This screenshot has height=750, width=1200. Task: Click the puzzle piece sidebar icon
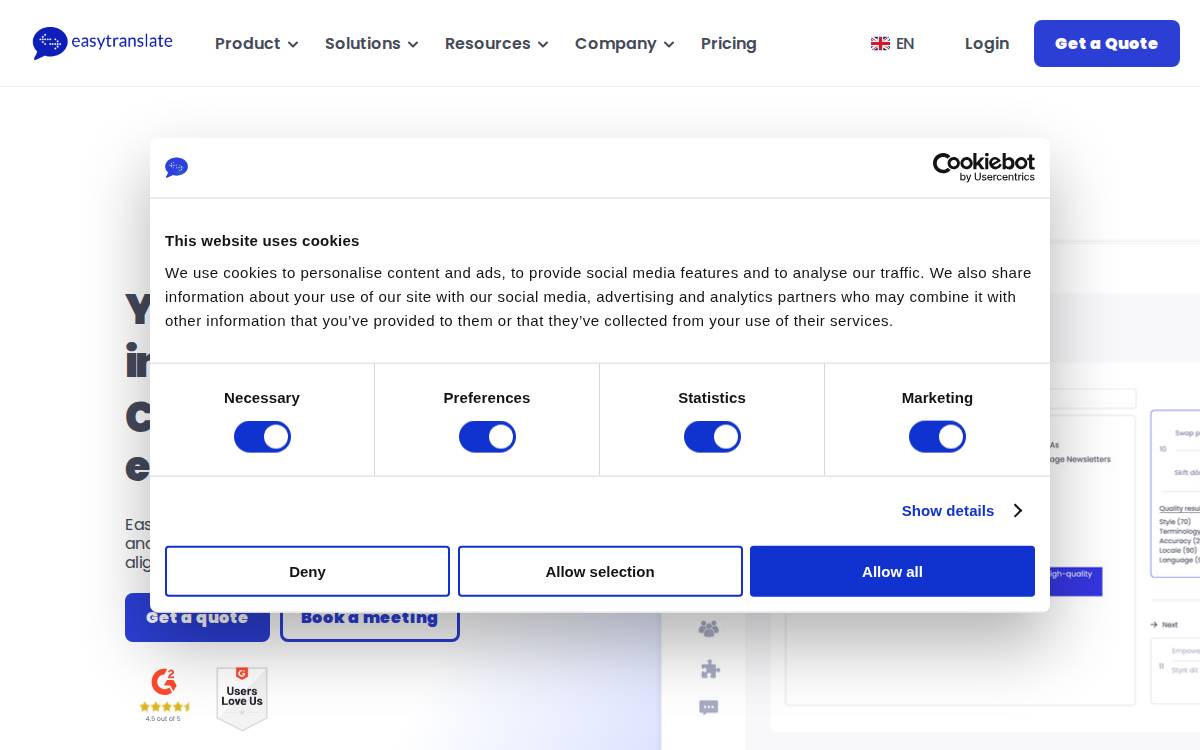tap(710, 669)
